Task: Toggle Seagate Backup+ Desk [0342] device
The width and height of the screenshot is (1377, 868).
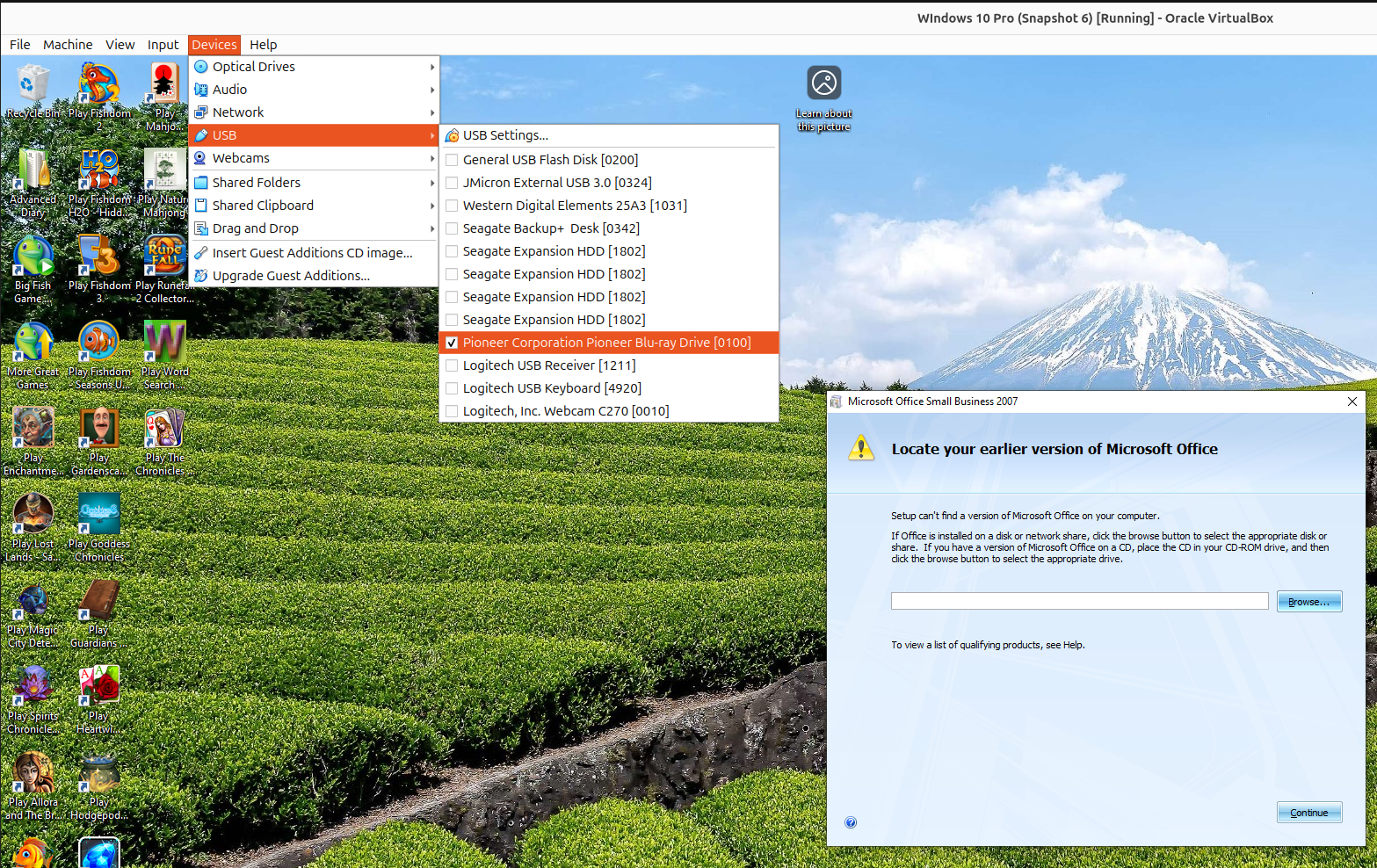Action: (x=608, y=228)
